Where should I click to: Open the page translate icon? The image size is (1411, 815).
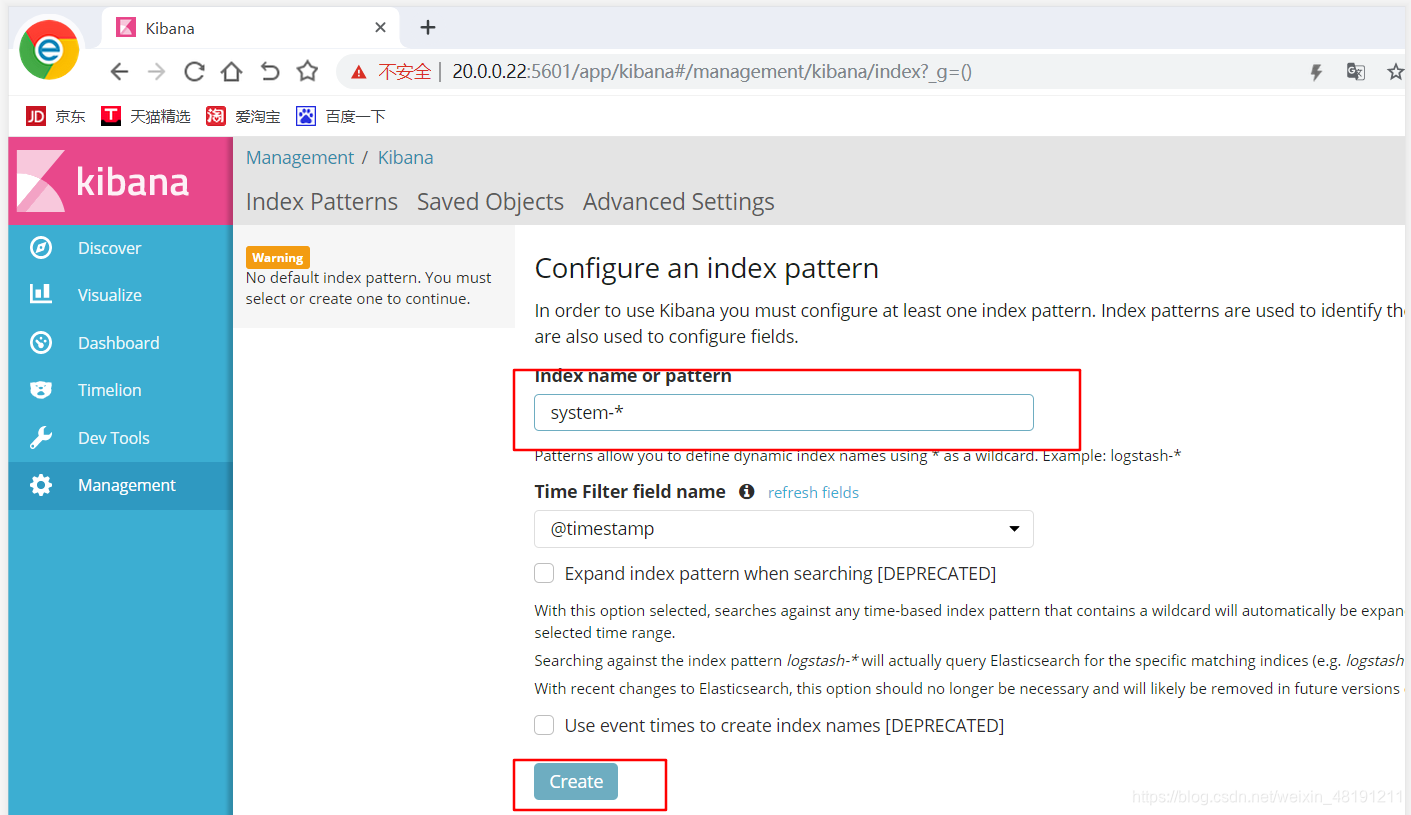point(1356,72)
